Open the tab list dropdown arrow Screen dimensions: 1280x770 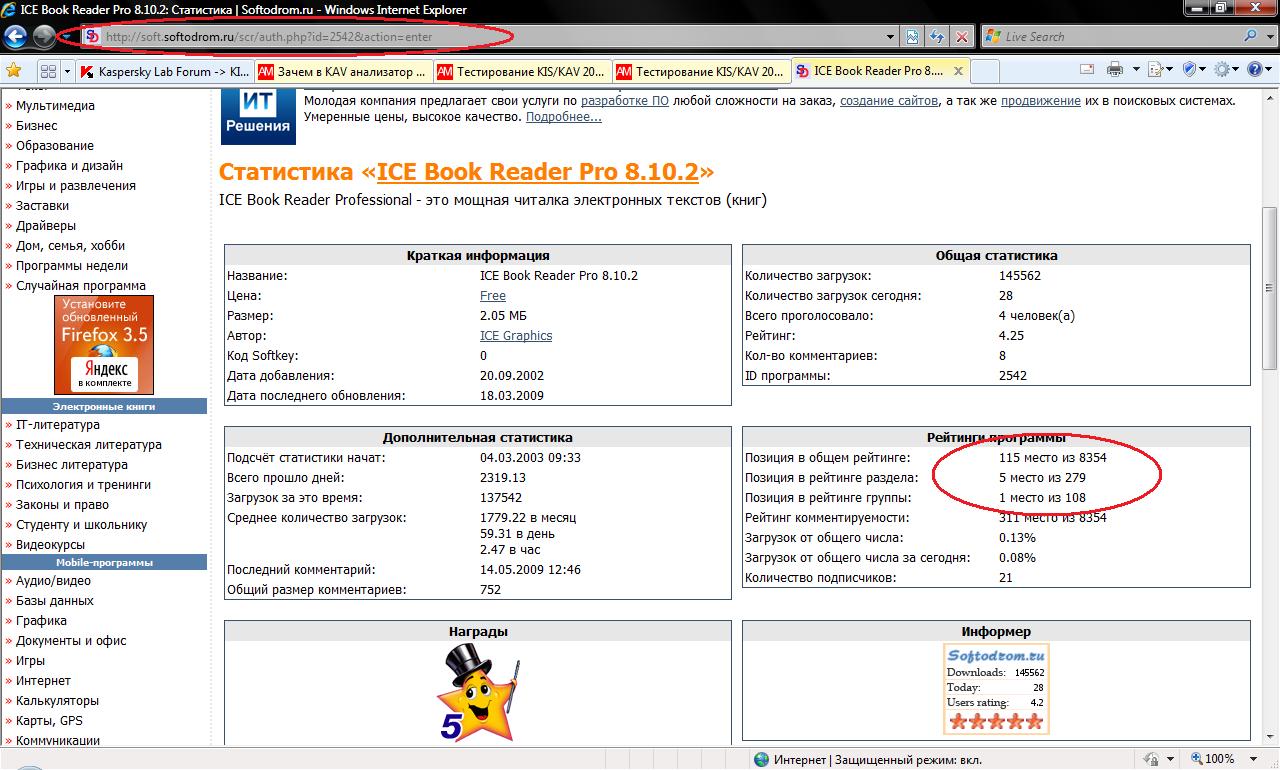coord(67,71)
